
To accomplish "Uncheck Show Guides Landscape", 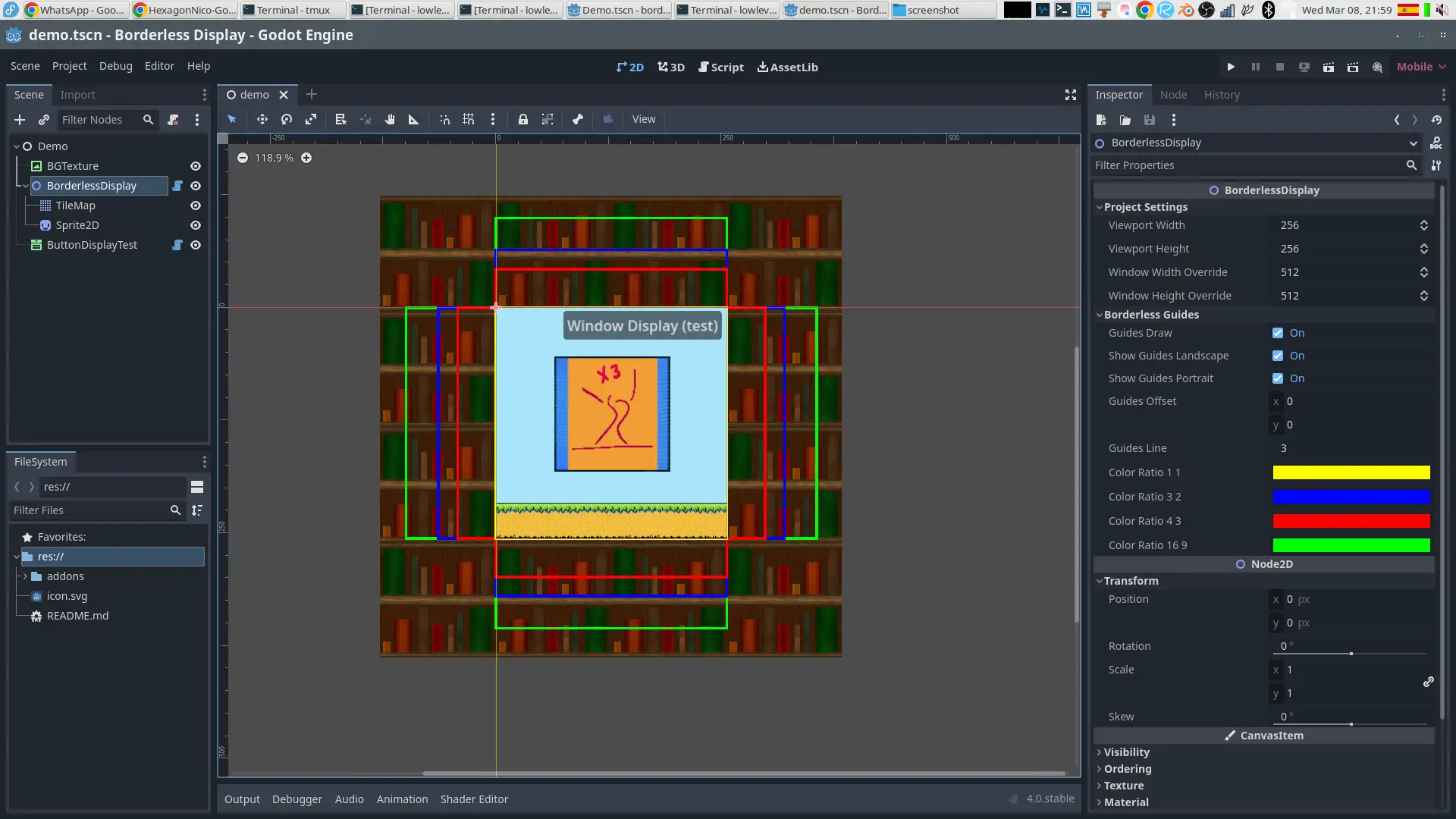I will (1278, 356).
